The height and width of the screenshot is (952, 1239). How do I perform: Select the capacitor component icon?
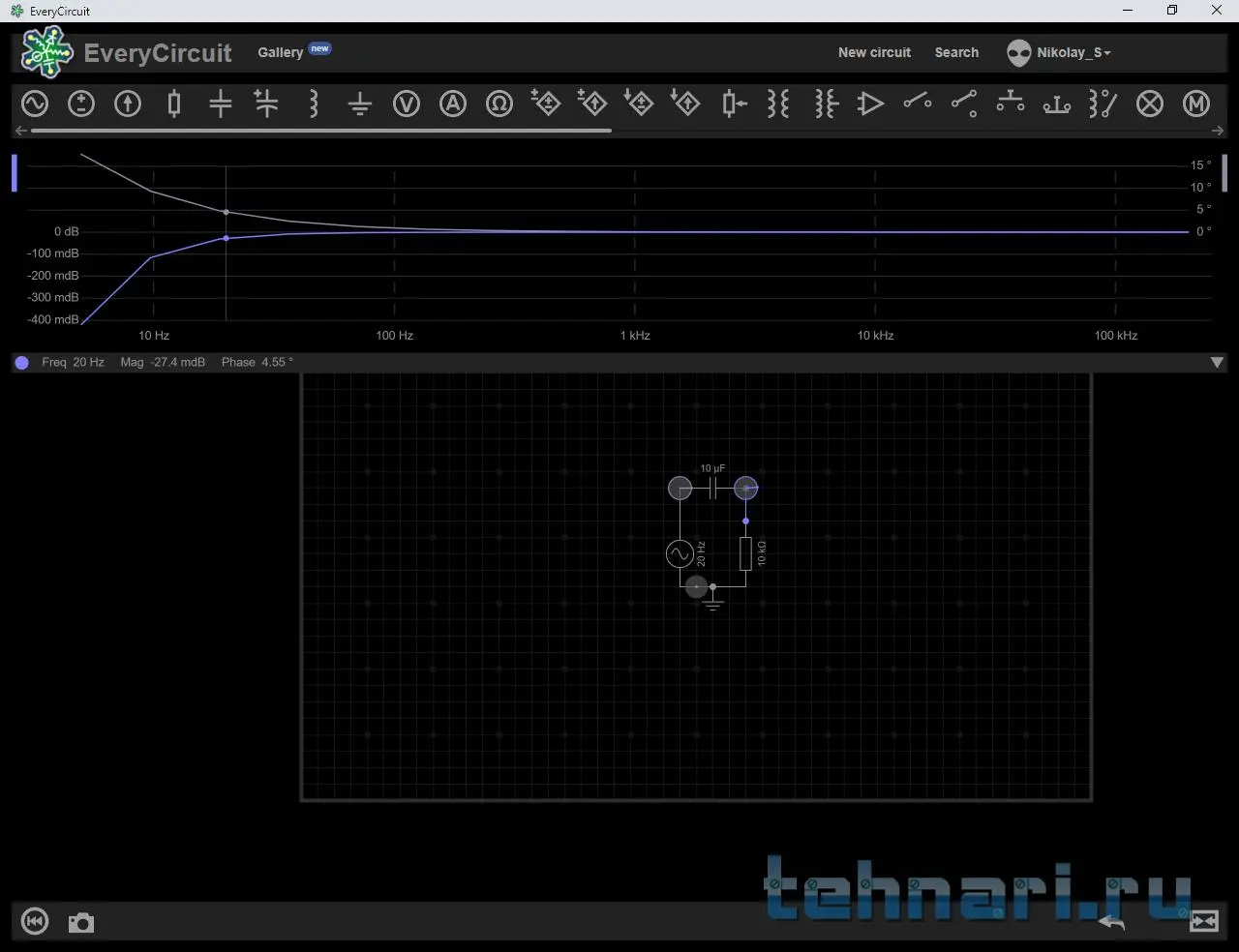pyautogui.click(x=221, y=104)
